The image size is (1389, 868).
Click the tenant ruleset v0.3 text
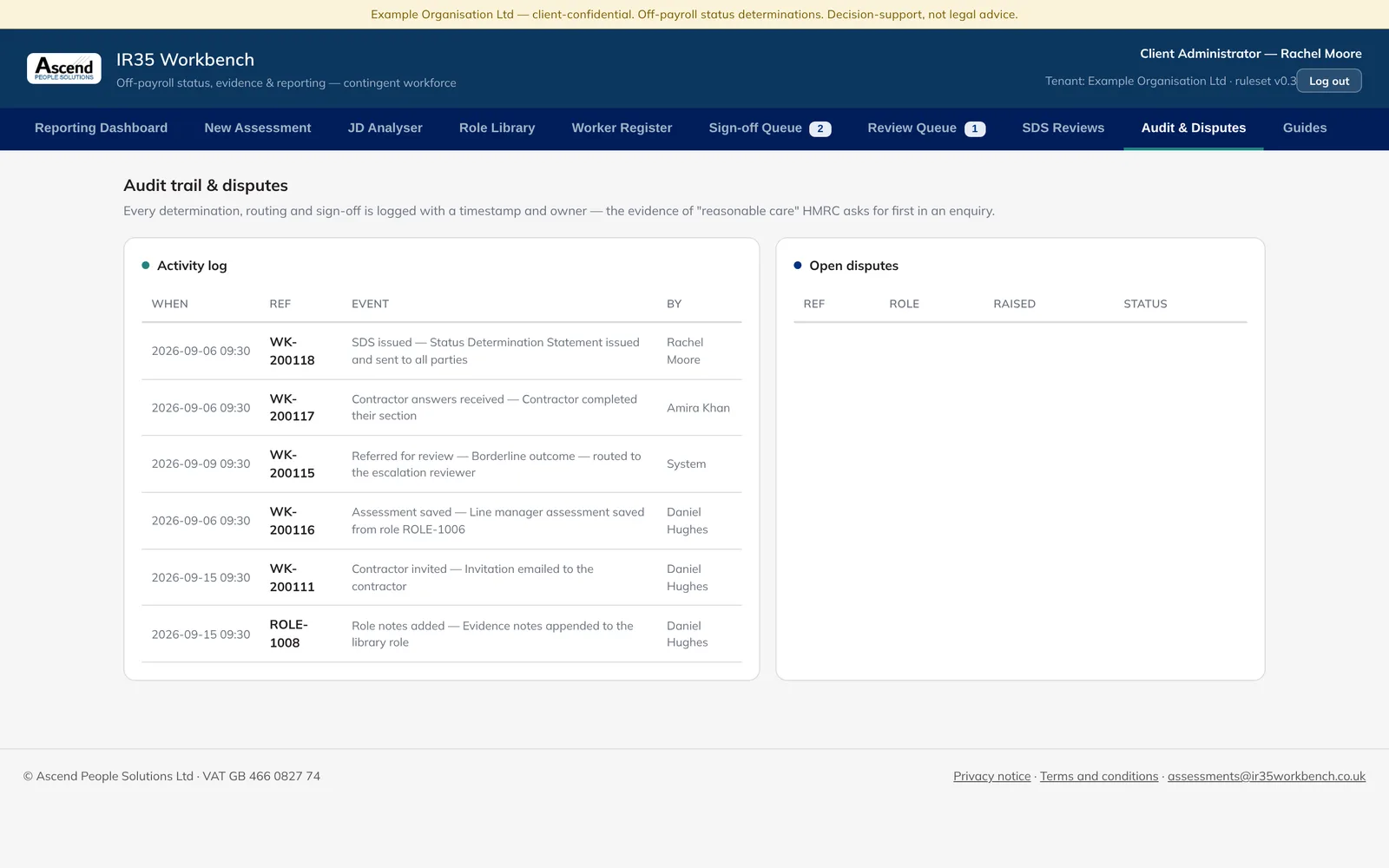(x=1170, y=81)
